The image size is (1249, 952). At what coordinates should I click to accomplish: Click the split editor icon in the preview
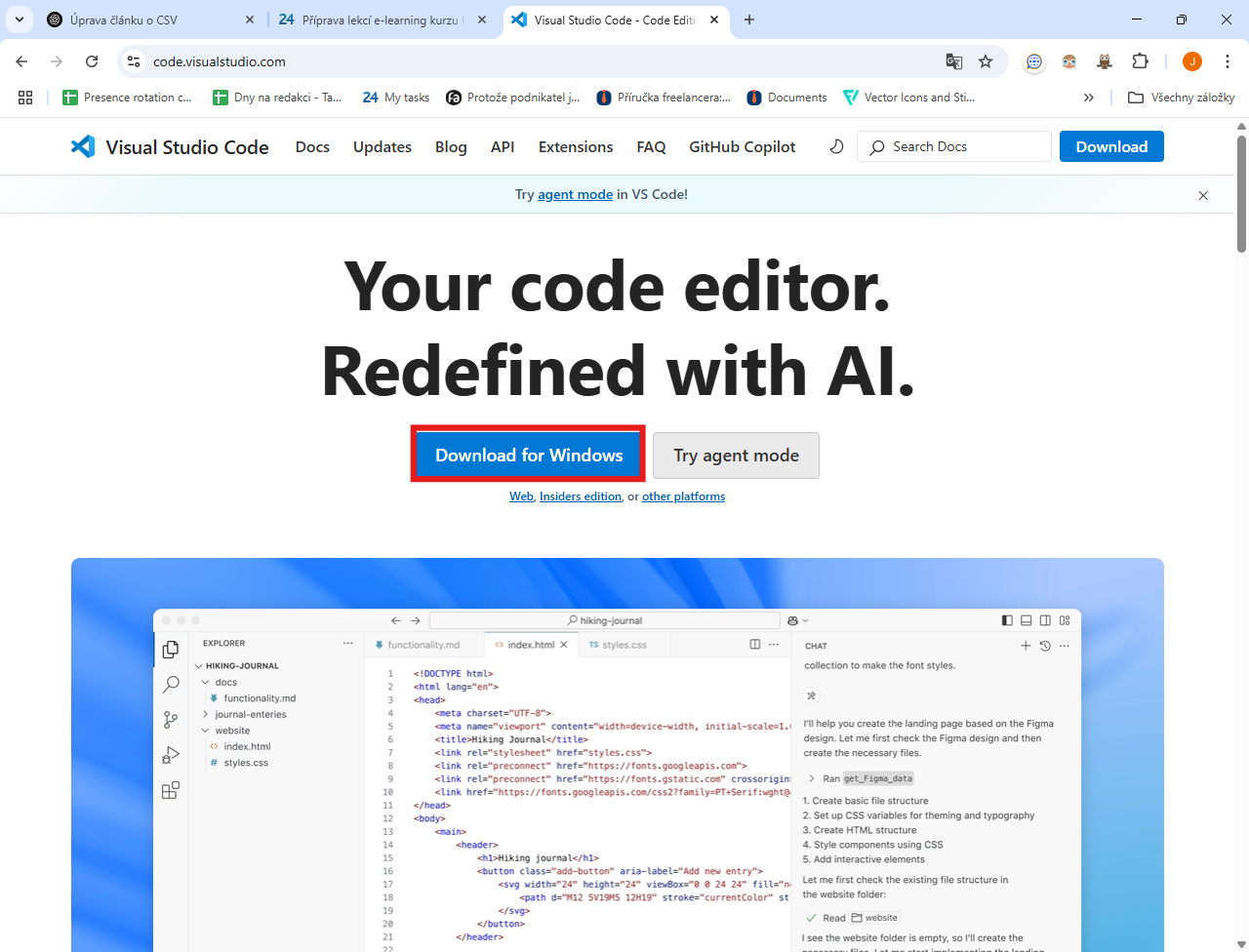[754, 645]
